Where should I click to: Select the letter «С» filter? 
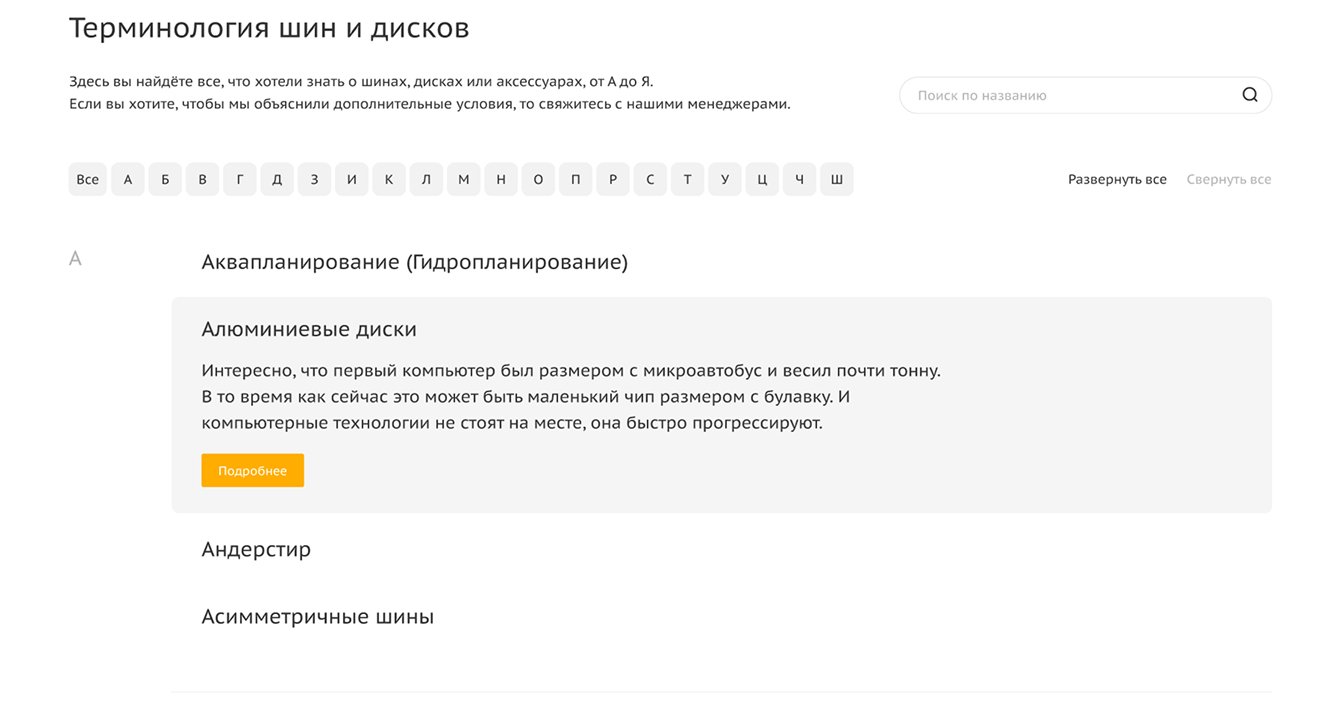pos(650,179)
